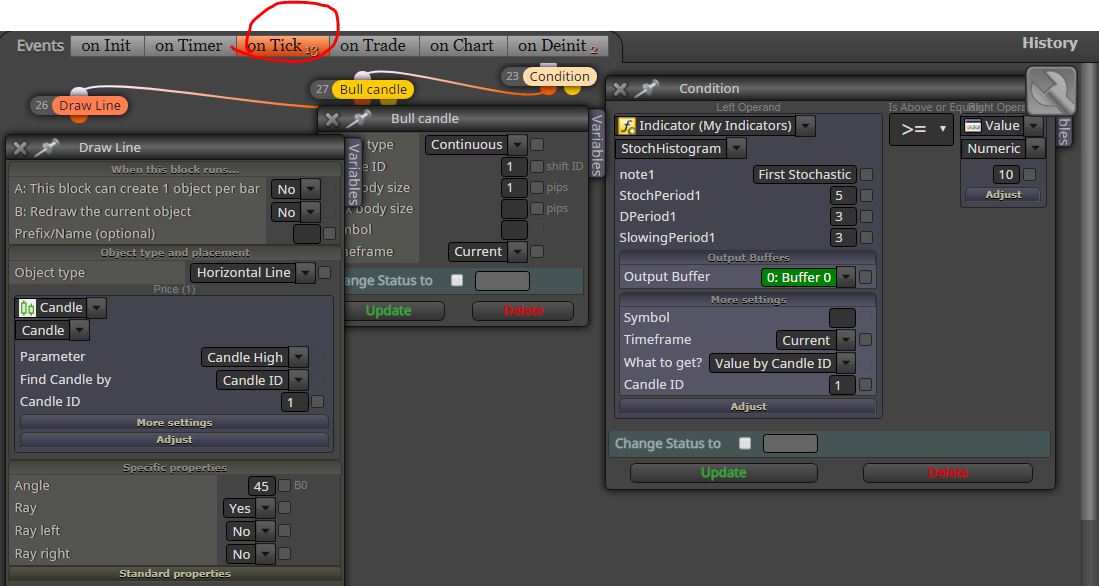This screenshot has height=586, width=1099.
Task: Edit the Angle value 45 field
Action: [x=261, y=486]
